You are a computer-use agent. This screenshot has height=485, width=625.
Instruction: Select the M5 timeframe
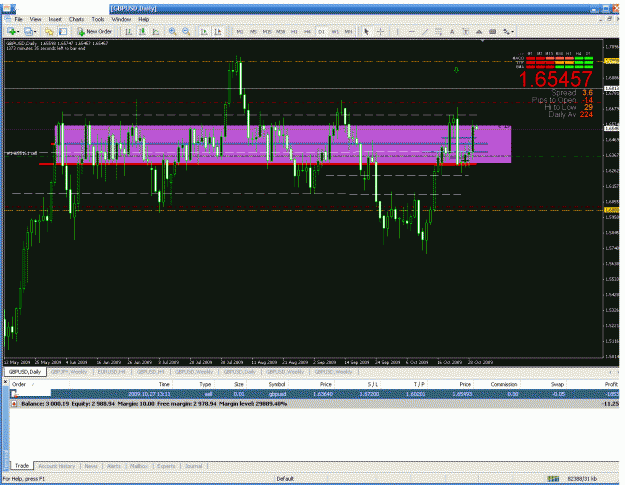click(x=253, y=31)
